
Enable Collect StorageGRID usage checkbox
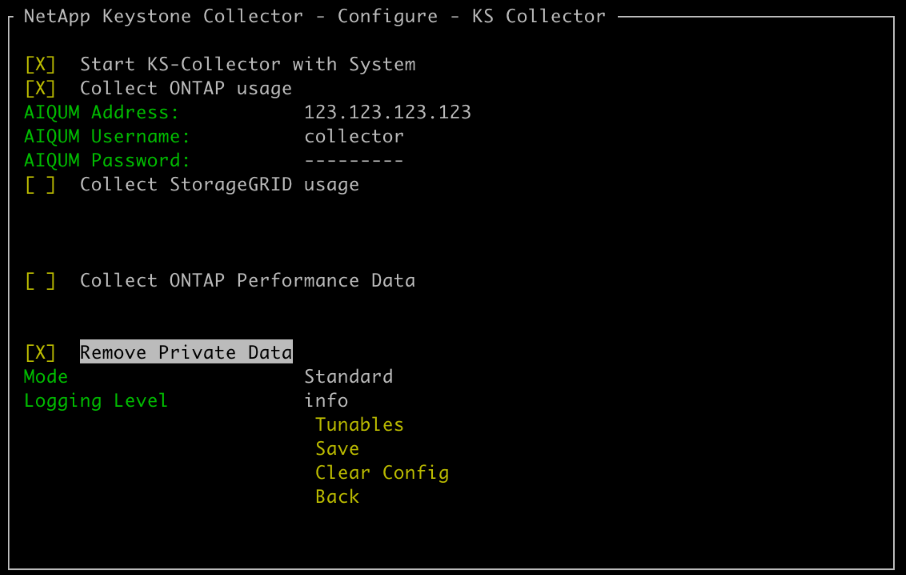pos(40,185)
